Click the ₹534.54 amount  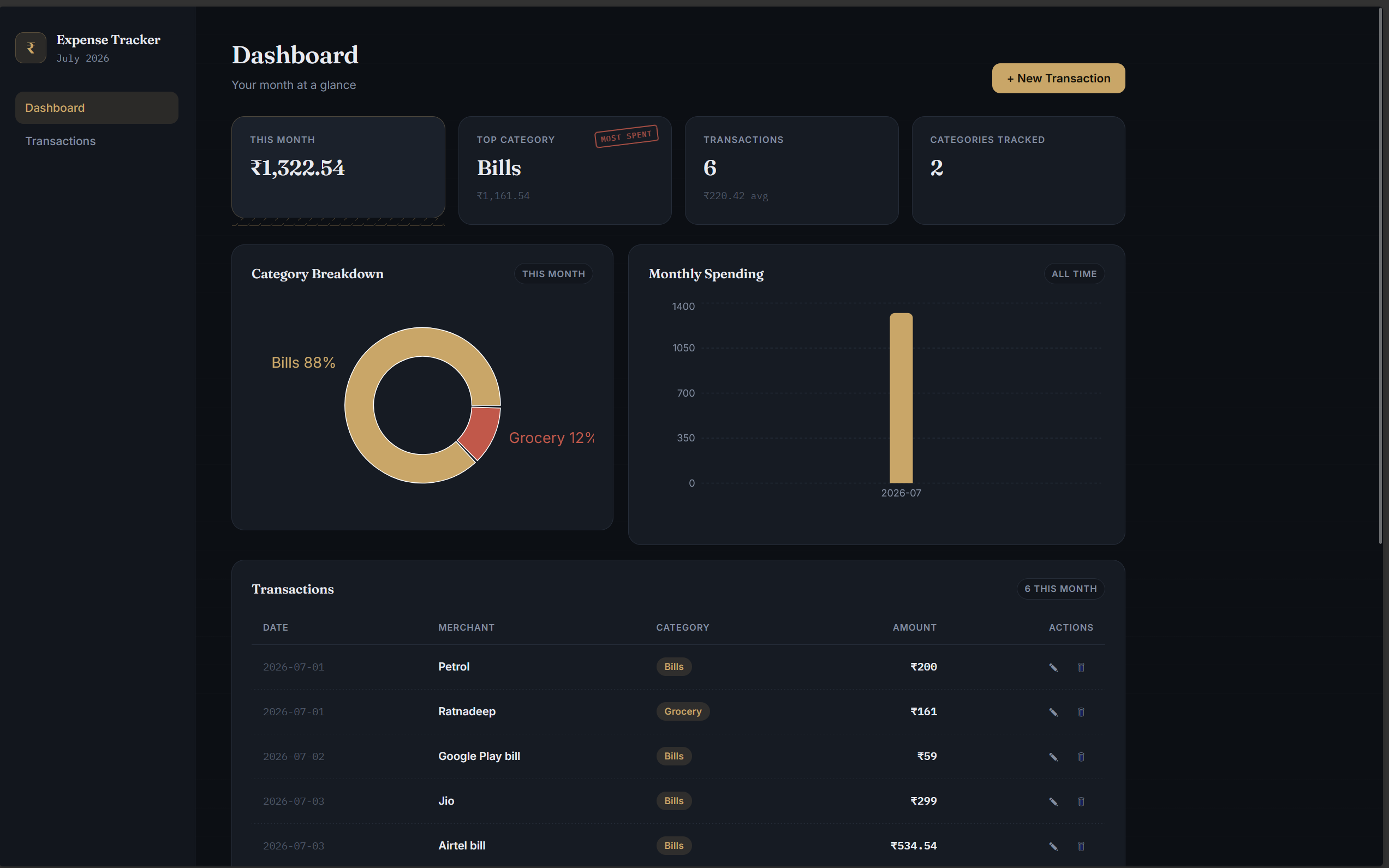point(914,846)
